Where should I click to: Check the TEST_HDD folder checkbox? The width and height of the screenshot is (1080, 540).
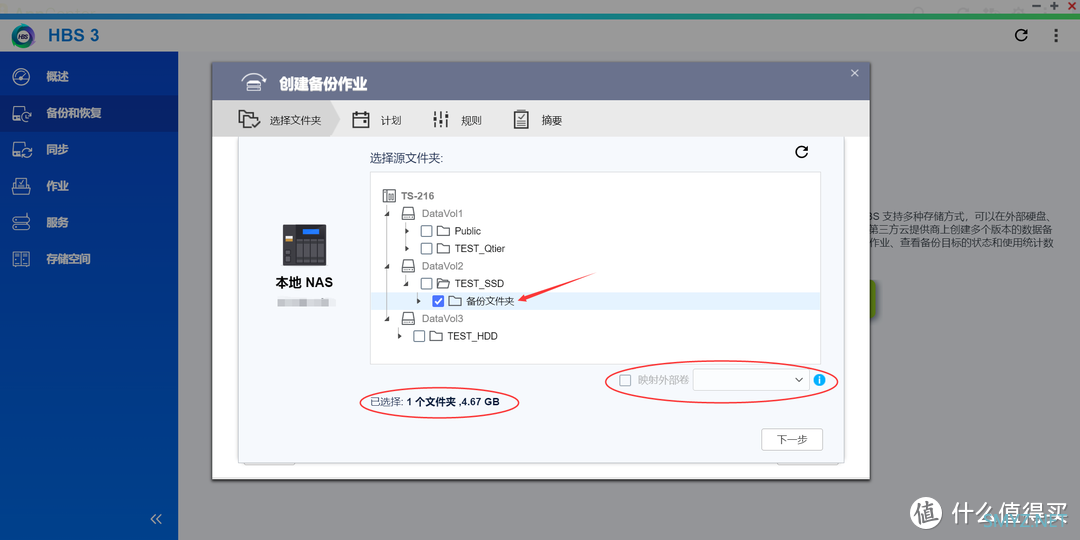click(419, 336)
